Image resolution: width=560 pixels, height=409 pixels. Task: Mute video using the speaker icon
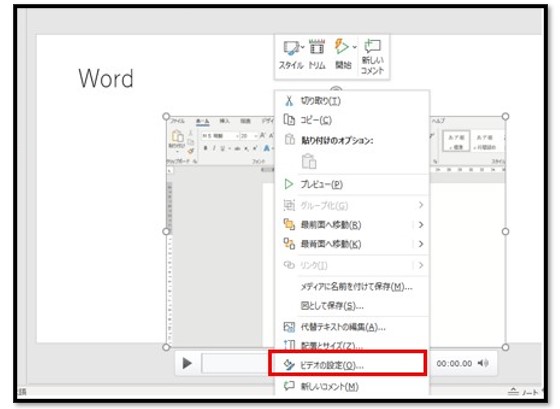(x=484, y=363)
